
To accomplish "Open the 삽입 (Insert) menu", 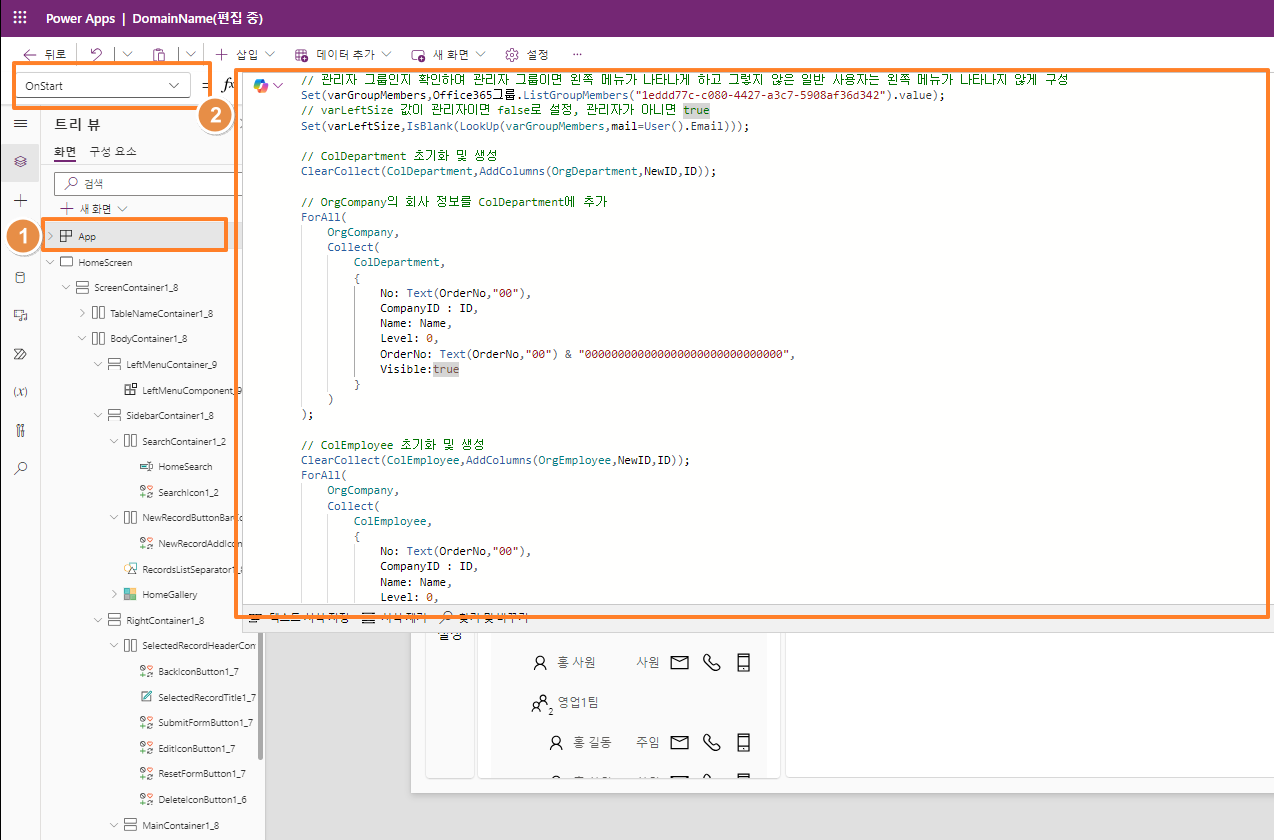I will point(244,54).
